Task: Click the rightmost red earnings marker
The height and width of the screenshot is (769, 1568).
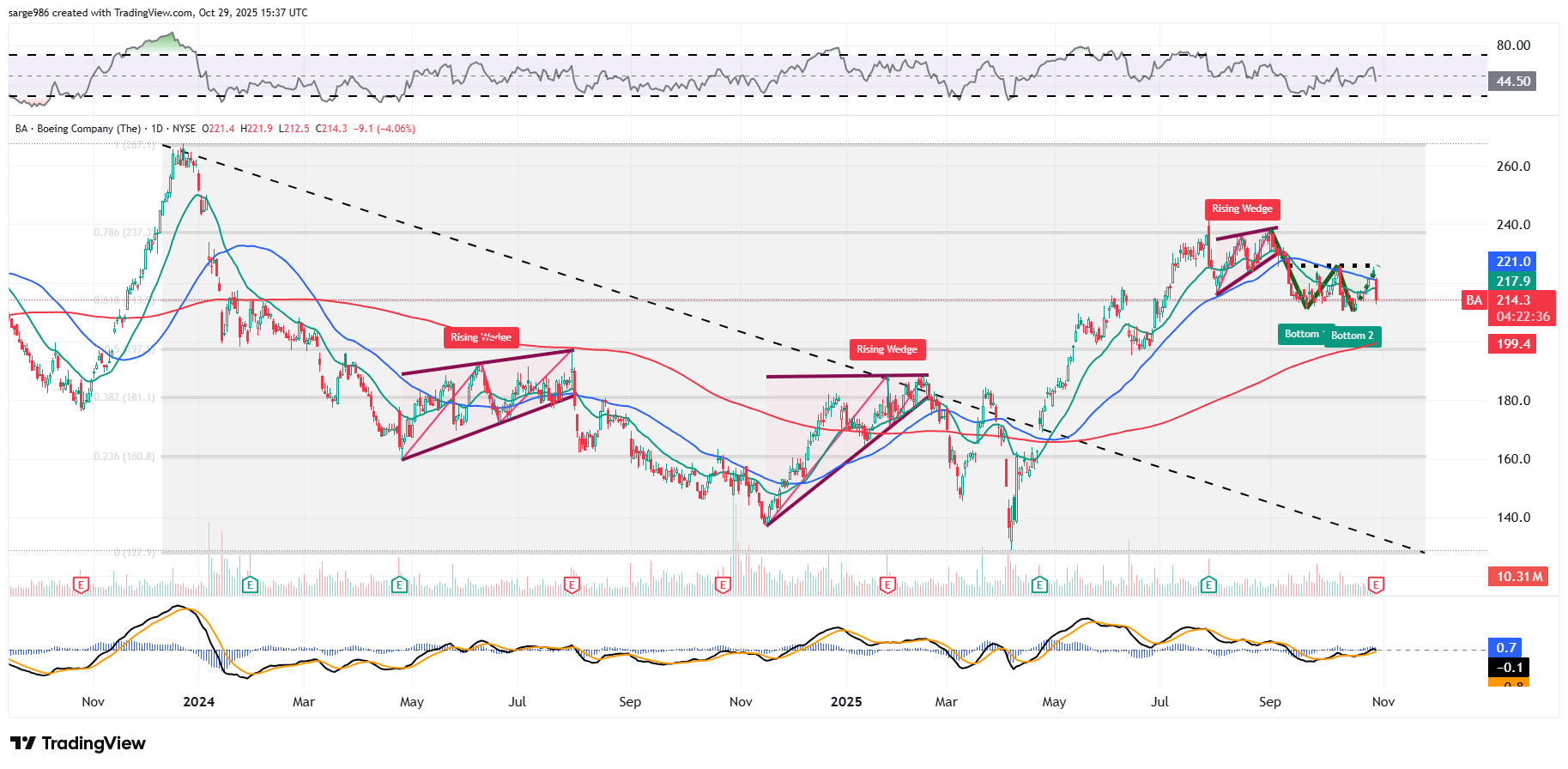Action: pos(1376,585)
